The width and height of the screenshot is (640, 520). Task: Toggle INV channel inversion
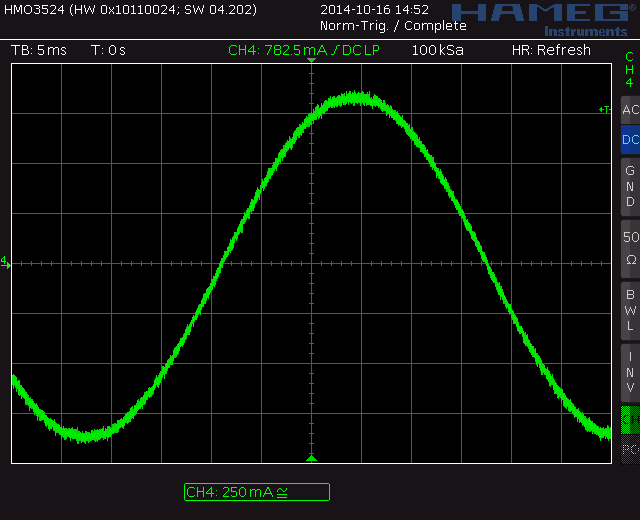pos(630,370)
